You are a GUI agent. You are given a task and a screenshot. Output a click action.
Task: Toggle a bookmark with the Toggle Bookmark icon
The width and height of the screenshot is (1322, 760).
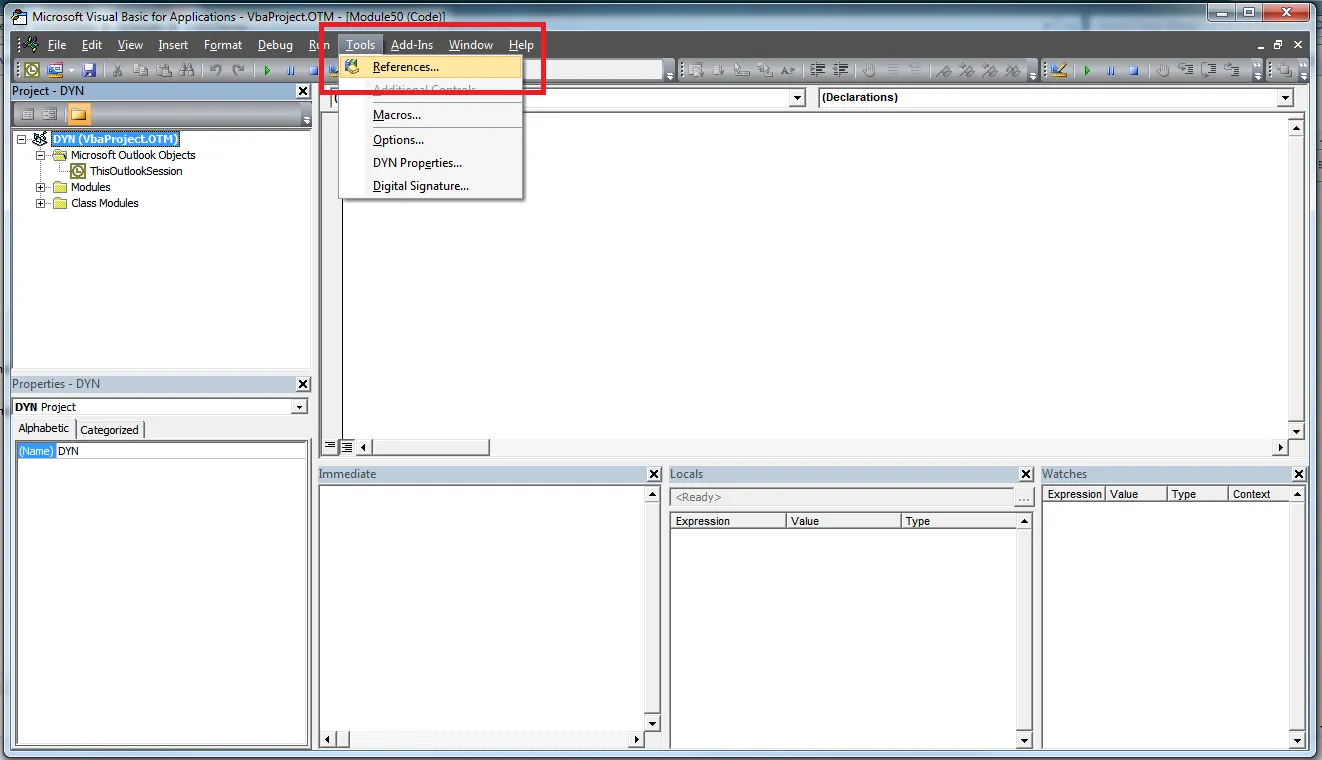coord(945,70)
